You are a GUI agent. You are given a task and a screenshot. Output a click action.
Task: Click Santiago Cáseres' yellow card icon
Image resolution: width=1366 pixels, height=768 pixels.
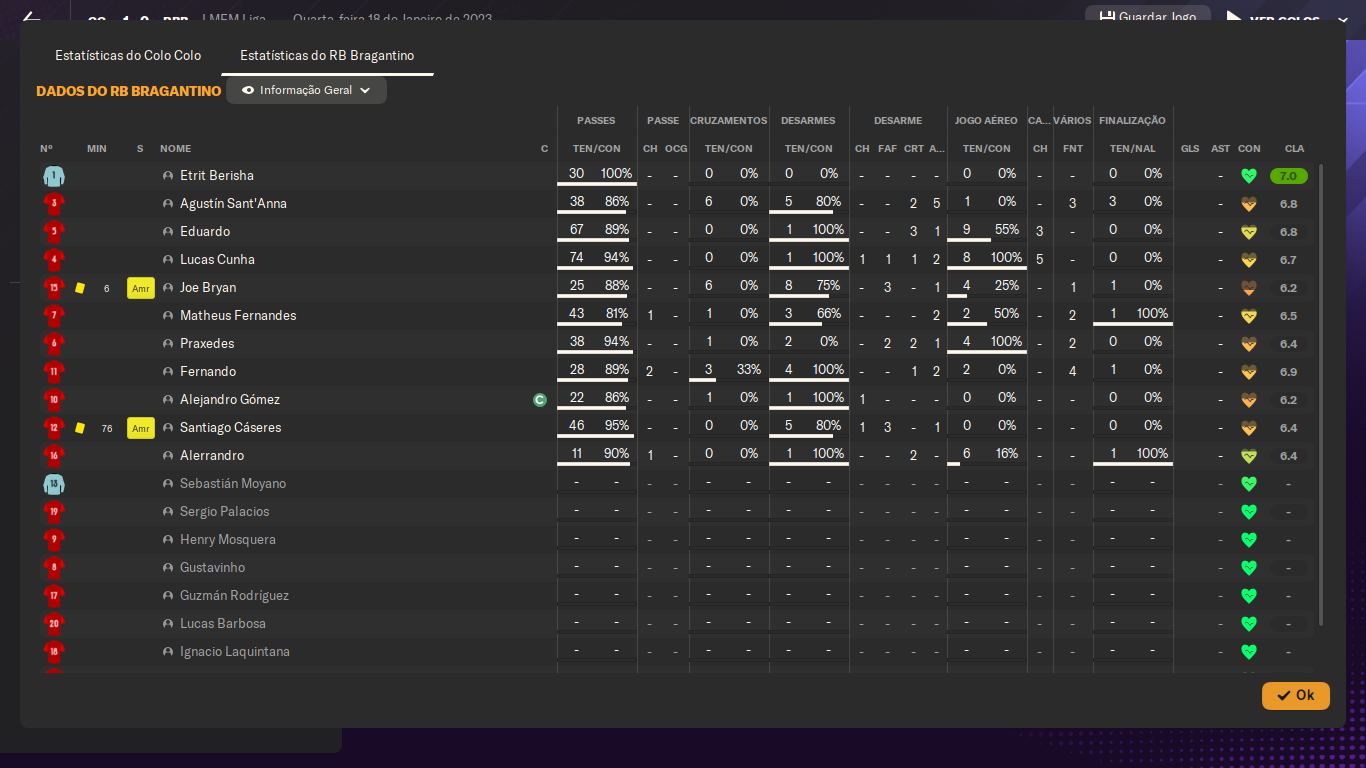point(80,428)
